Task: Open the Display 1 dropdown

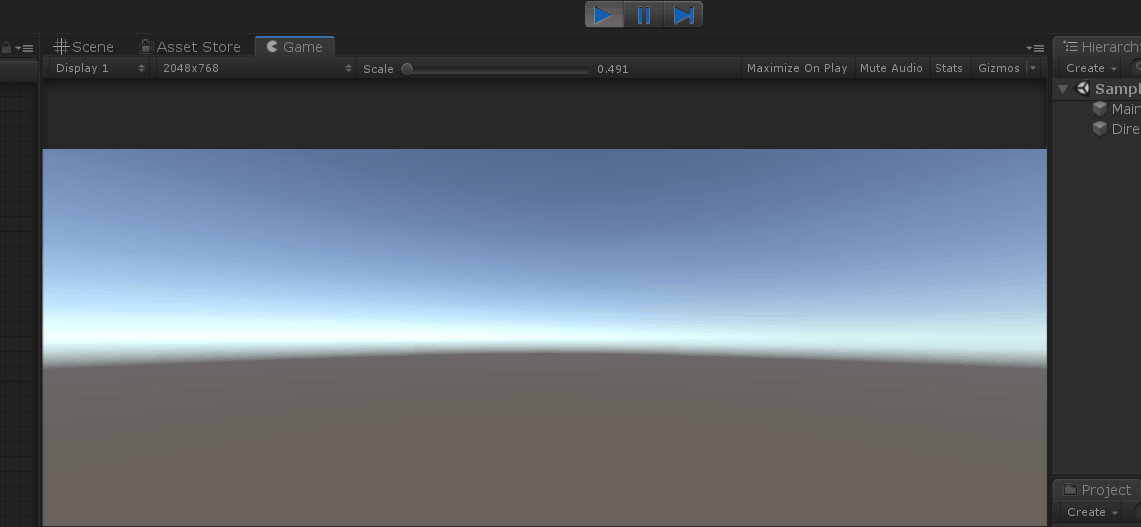Action: [100, 68]
